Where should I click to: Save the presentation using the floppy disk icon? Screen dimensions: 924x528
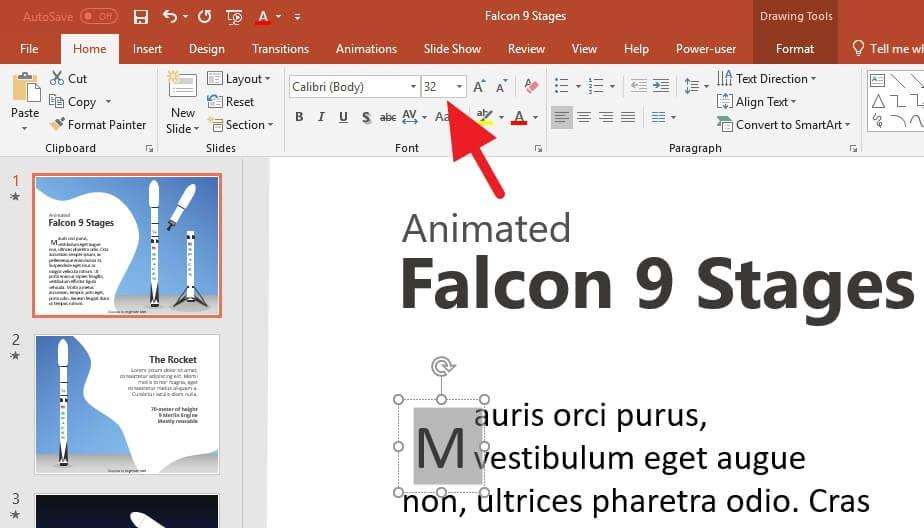coord(140,16)
